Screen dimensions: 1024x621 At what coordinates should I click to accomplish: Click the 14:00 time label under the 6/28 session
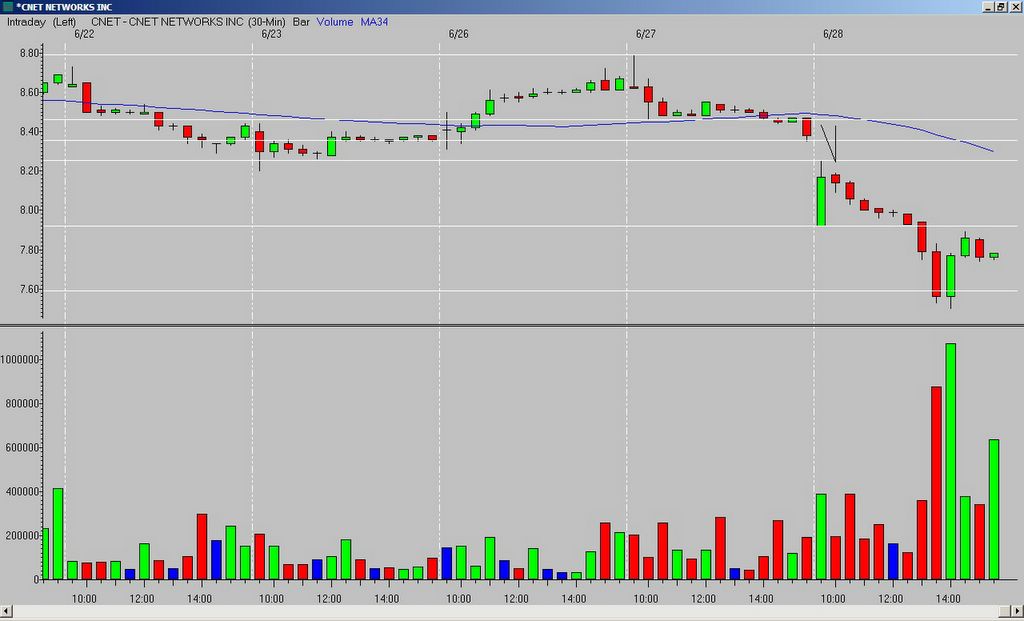tap(948, 599)
